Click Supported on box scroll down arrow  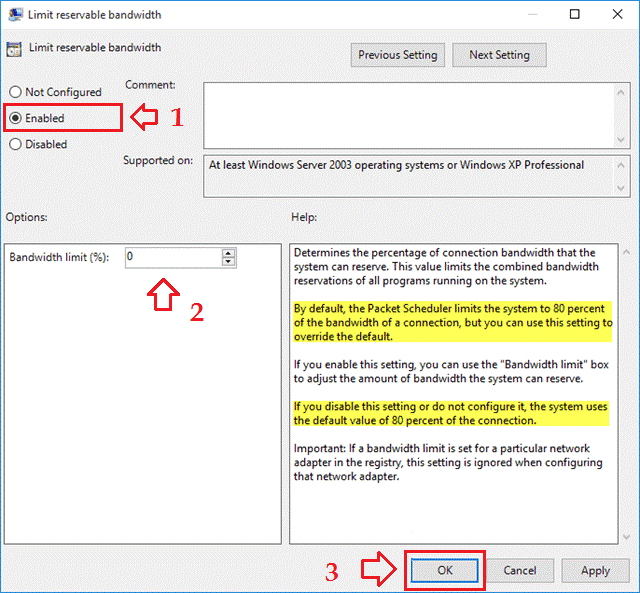[621, 188]
